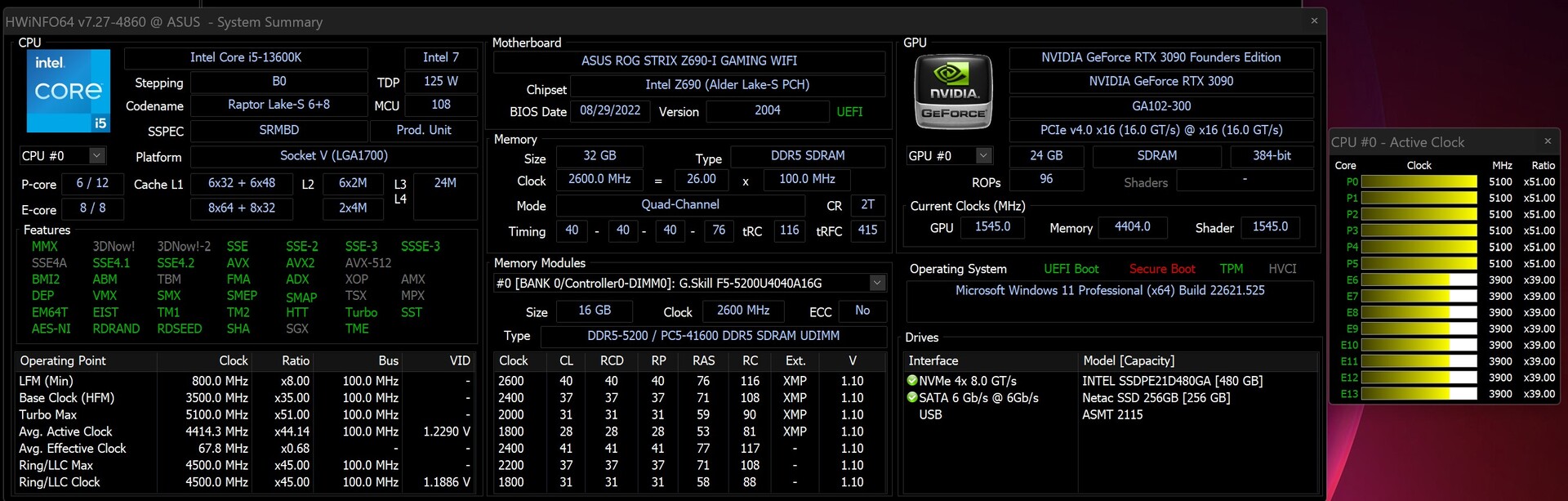Click the ROPs value 96
The image size is (1568, 501).
[1046, 179]
